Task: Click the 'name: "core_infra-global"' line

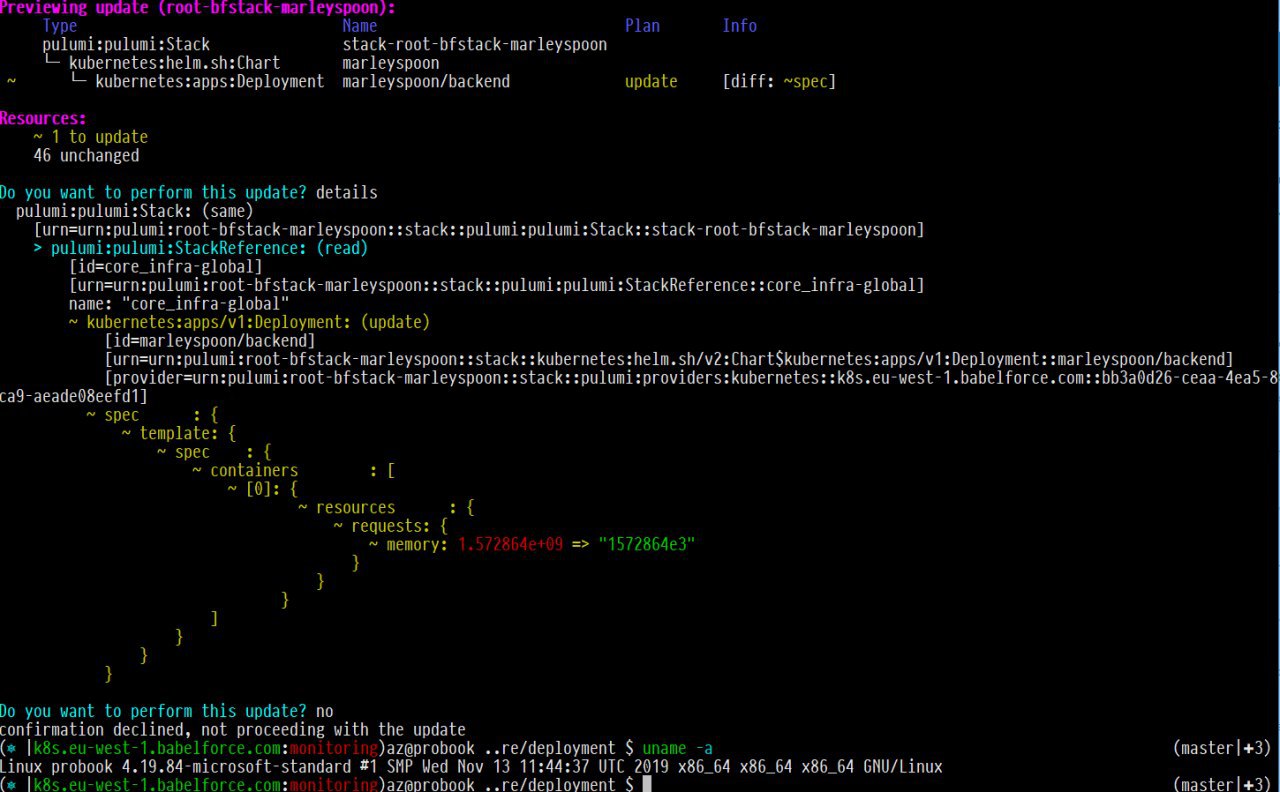Action: coord(179,303)
